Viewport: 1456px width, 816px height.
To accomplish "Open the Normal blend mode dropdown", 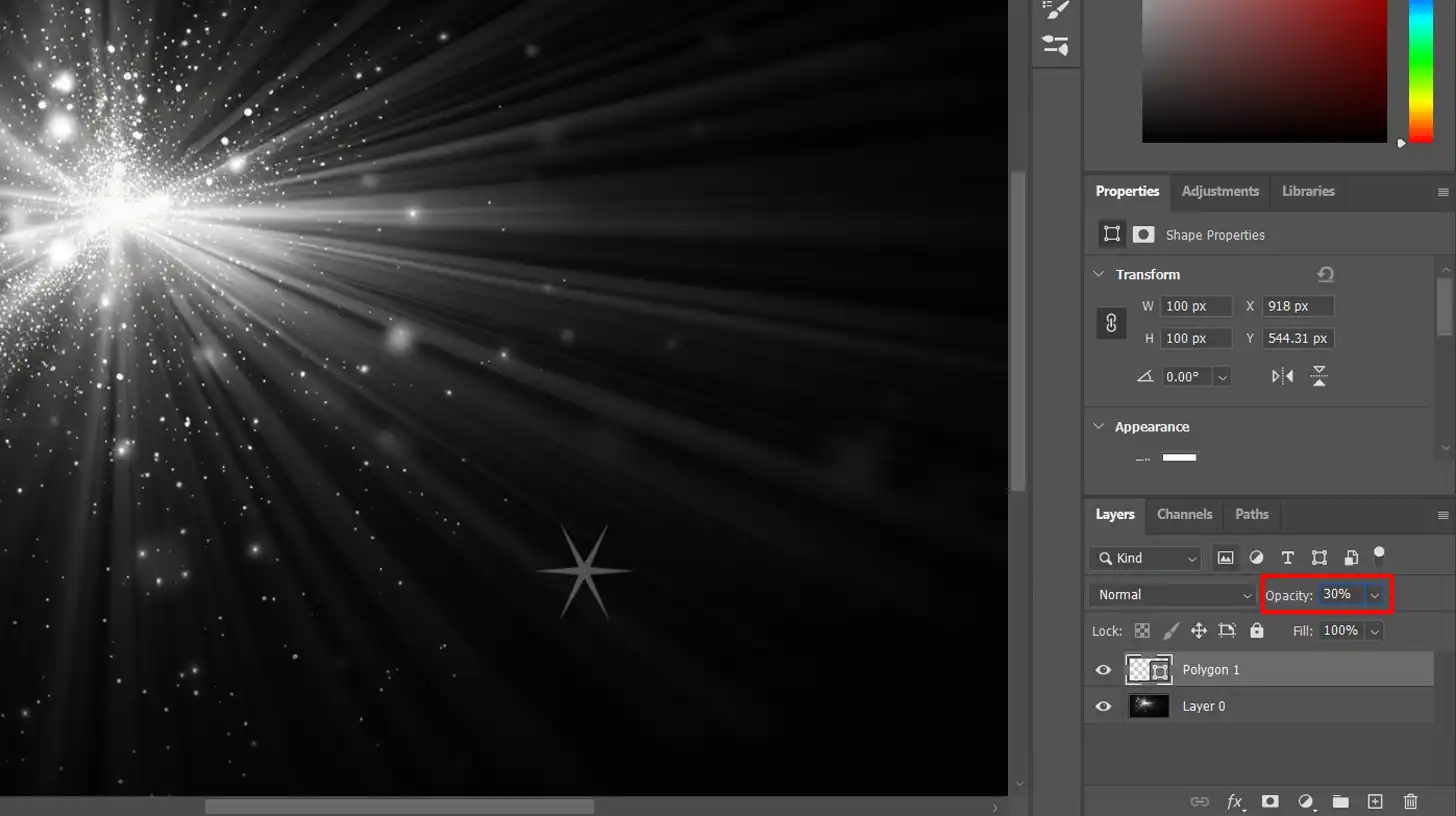I will click(1172, 595).
